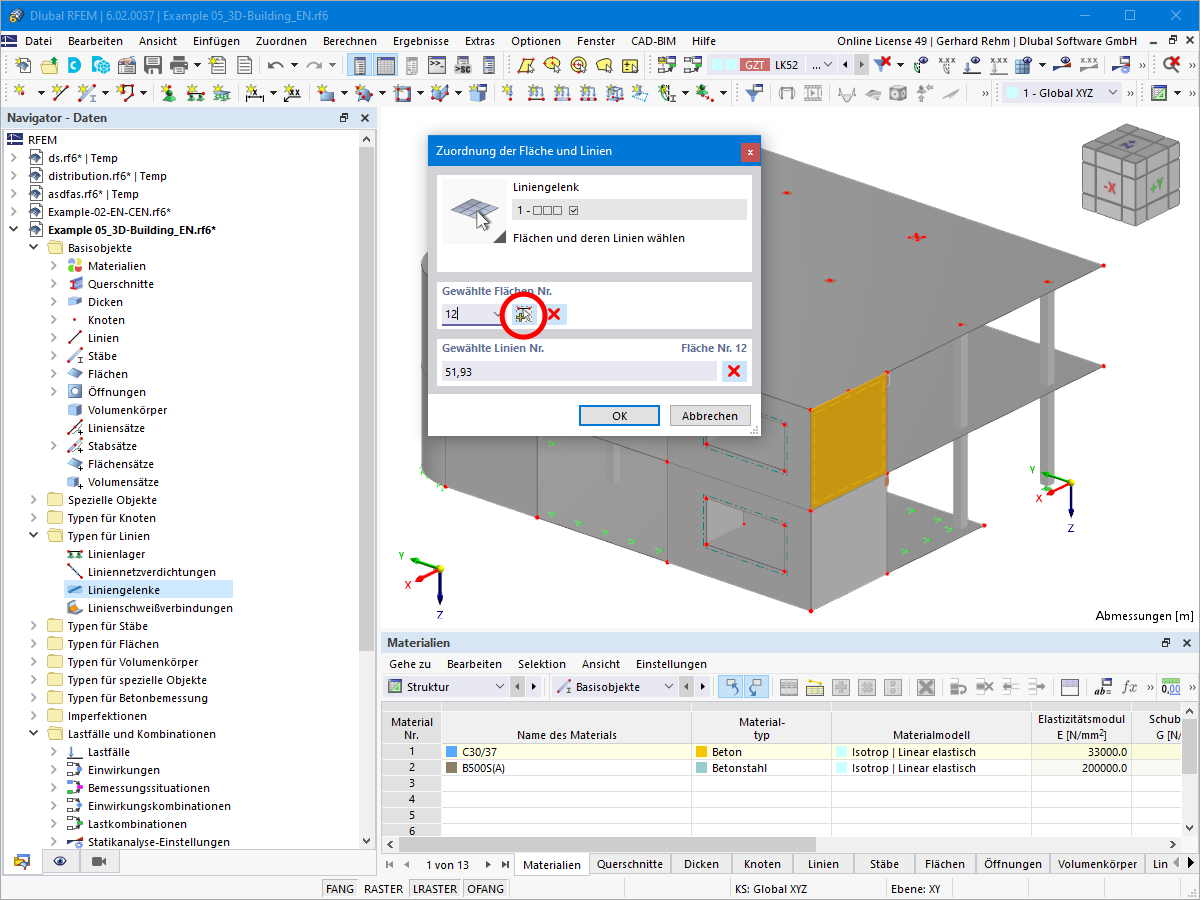
Task: Click the Redo arrow in the toolbar
Action: click(314, 65)
